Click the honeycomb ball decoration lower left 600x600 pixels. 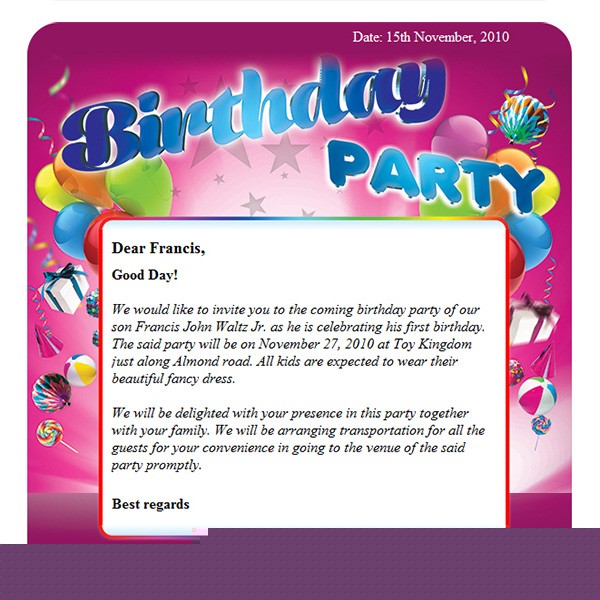point(51,392)
